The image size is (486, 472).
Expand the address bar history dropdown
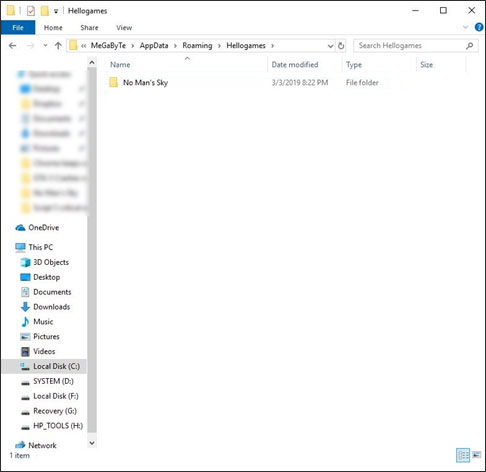pos(330,46)
